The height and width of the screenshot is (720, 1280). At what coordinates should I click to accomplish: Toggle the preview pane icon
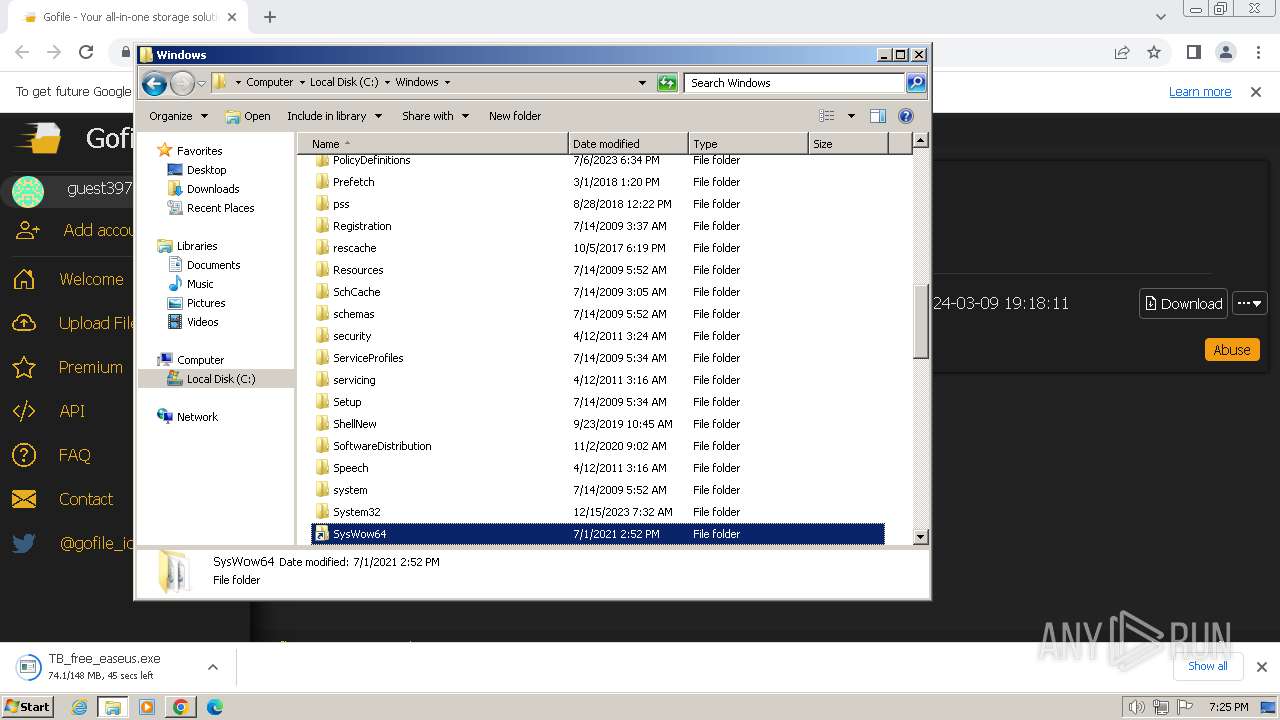pos(878,116)
